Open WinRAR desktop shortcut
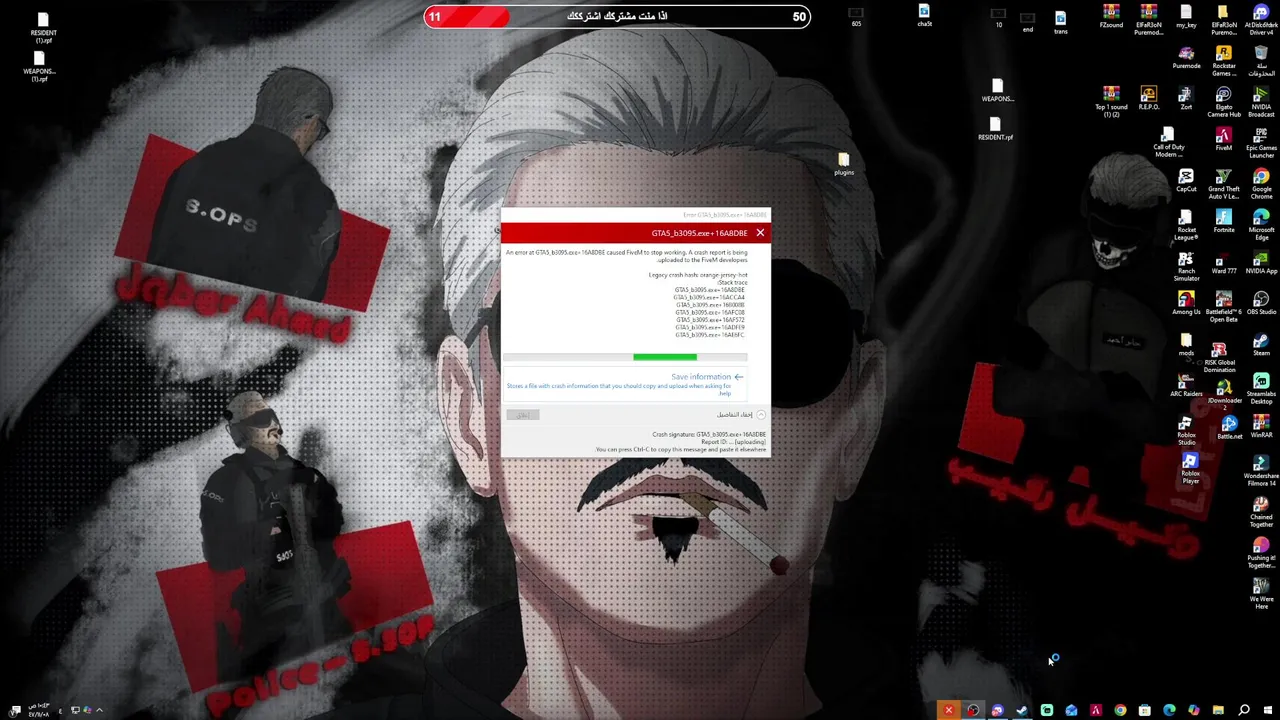The image size is (1280, 720). point(1261,426)
